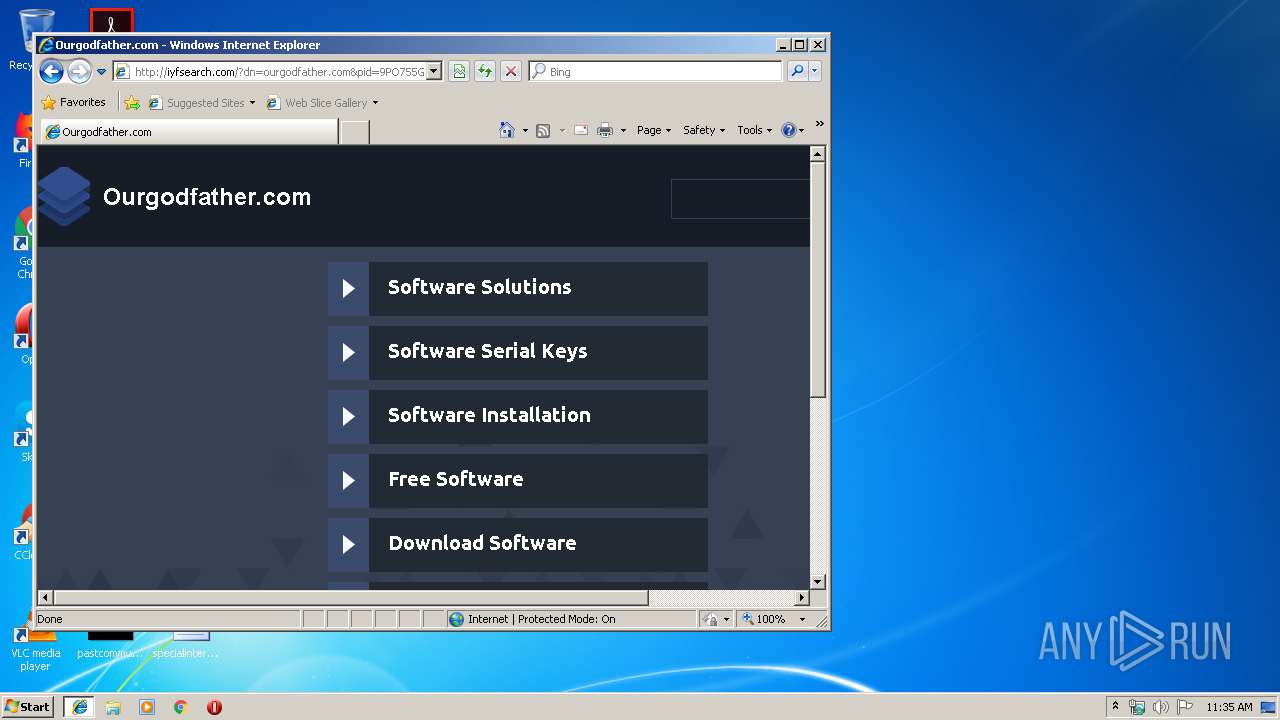Viewport: 1280px width, 720px height.
Task: Click the arrow beside Free Software
Action: click(348, 480)
